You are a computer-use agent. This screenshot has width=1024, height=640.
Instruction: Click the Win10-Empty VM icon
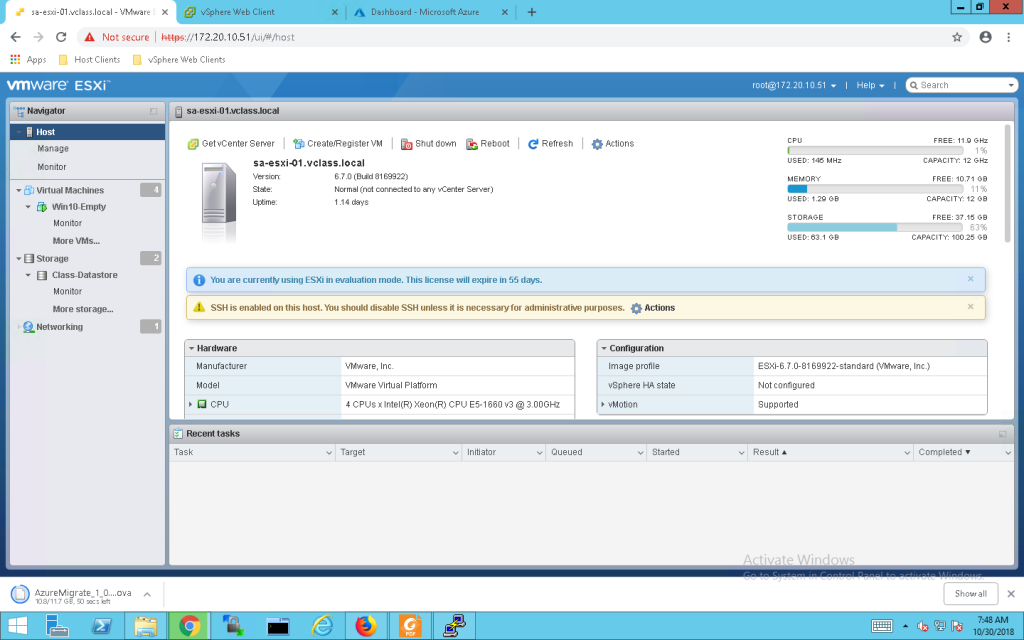pos(42,206)
